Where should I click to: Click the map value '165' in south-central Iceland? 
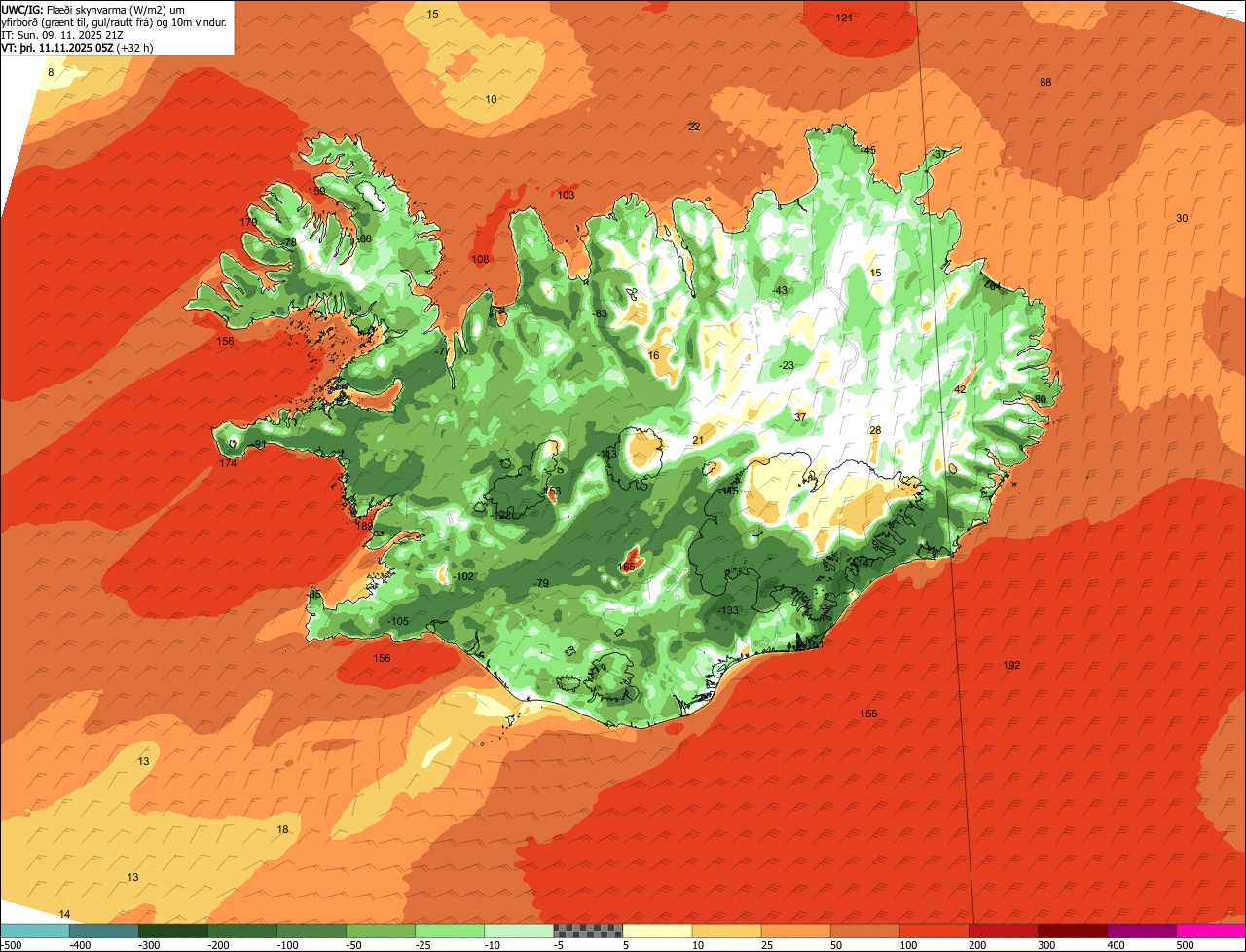click(x=627, y=567)
